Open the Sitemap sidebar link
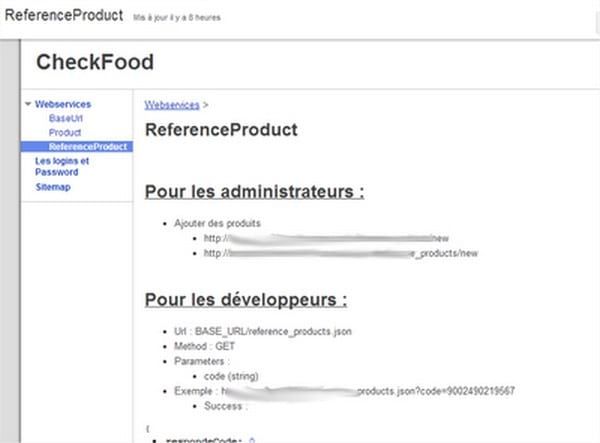 pyautogui.click(x=53, y=187)
